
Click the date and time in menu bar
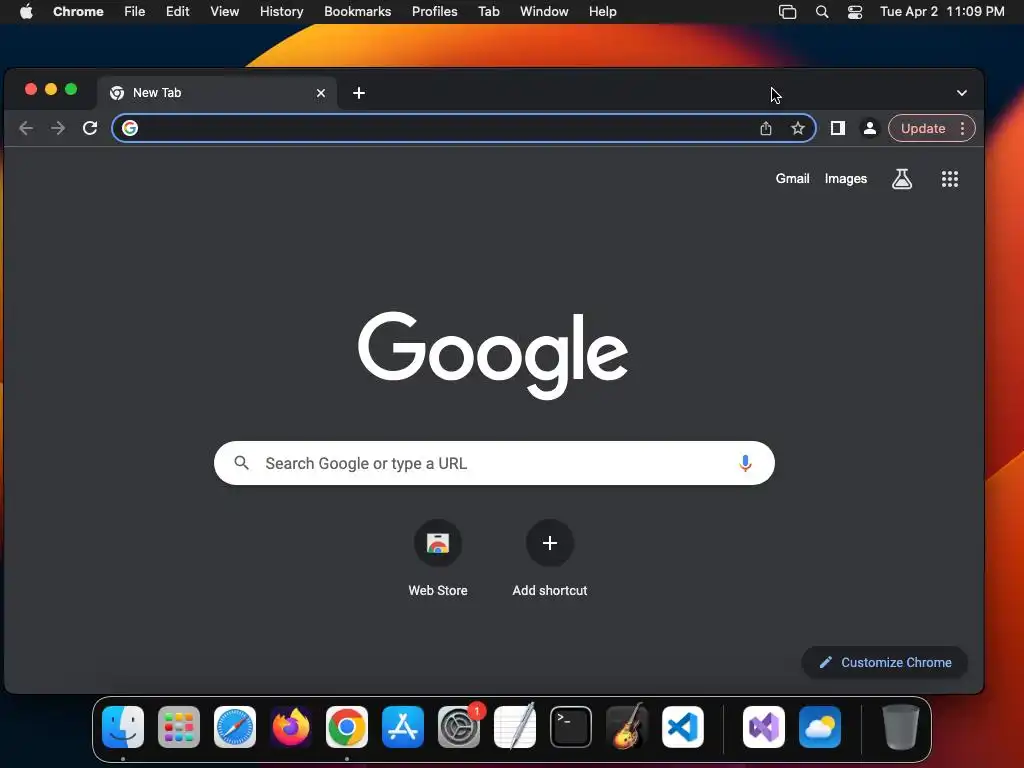pyautogui.click(x=942, y=11)
